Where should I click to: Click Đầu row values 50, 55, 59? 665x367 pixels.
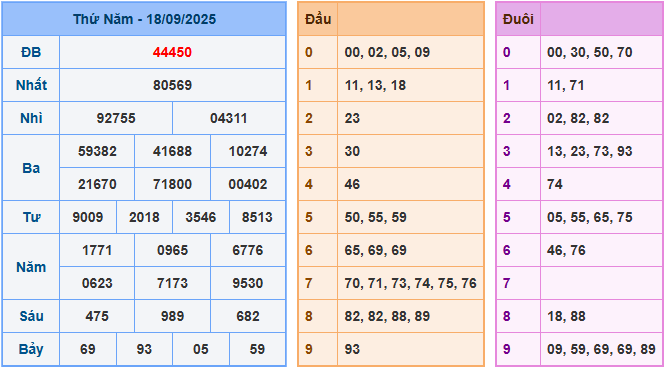tap(375, 218)
